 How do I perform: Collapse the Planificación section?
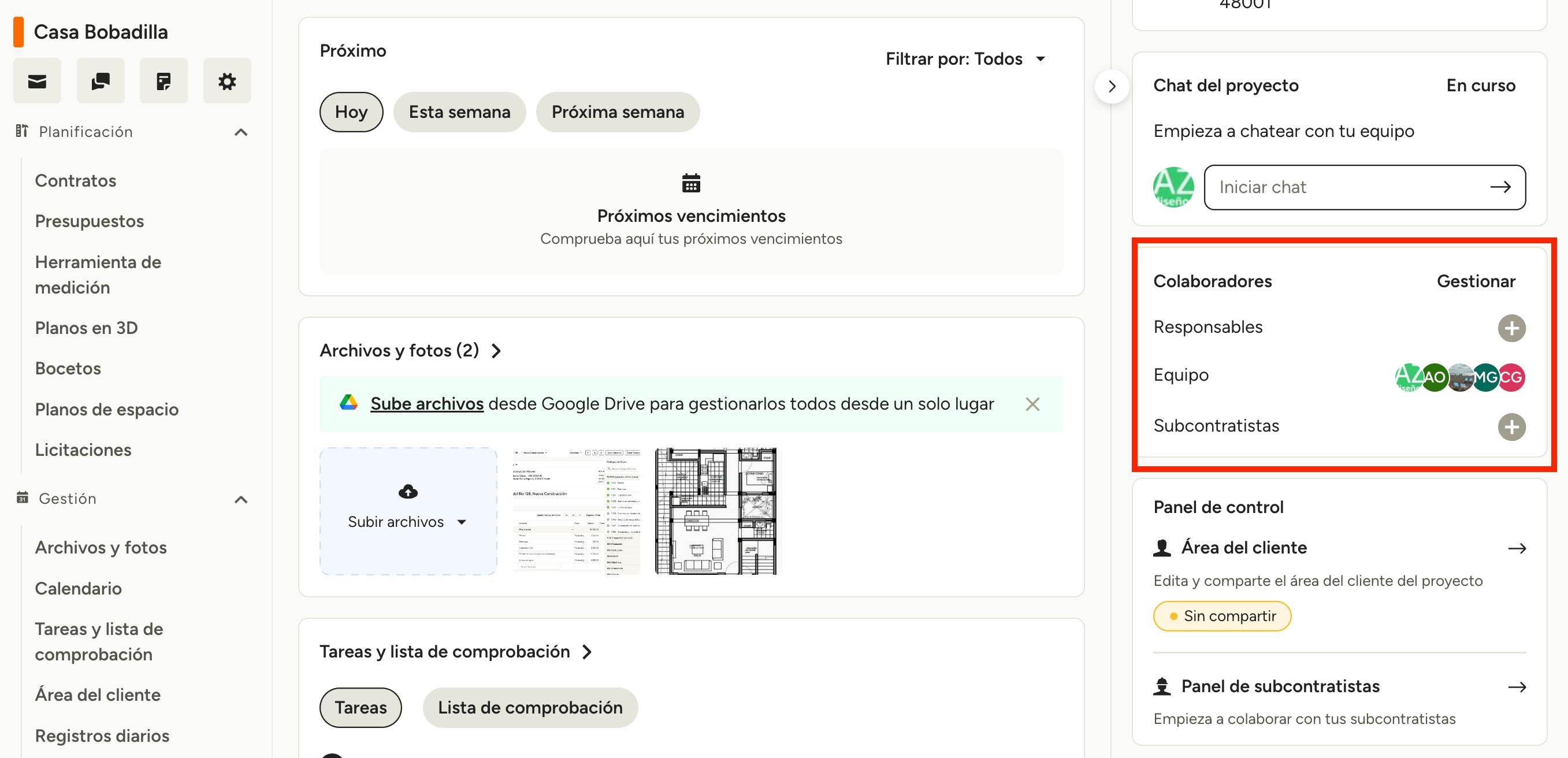(241, 132)
